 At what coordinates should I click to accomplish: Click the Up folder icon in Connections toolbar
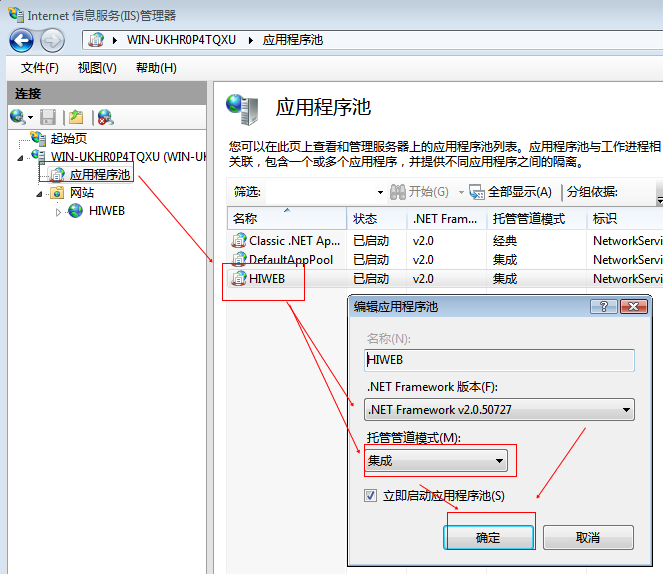tap(76, 117)
